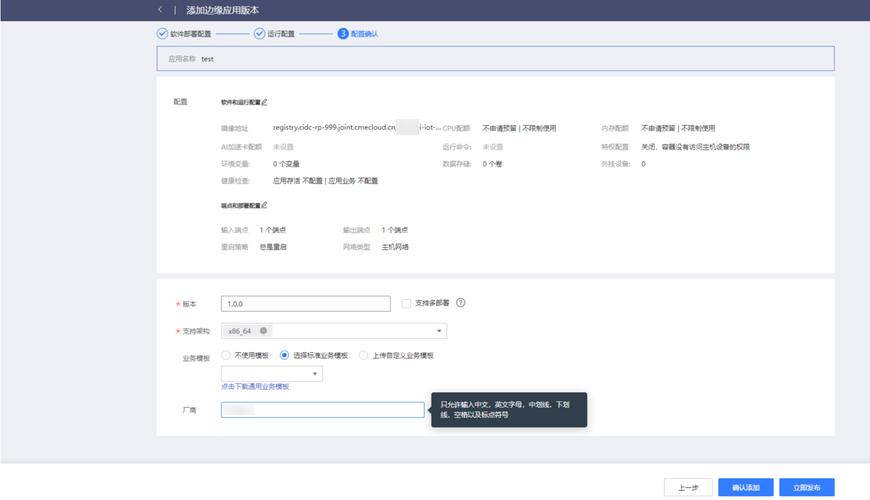Click the 应用存活 不配置 health check text
This screenshot has width=870, height=500.
[297, 181]
